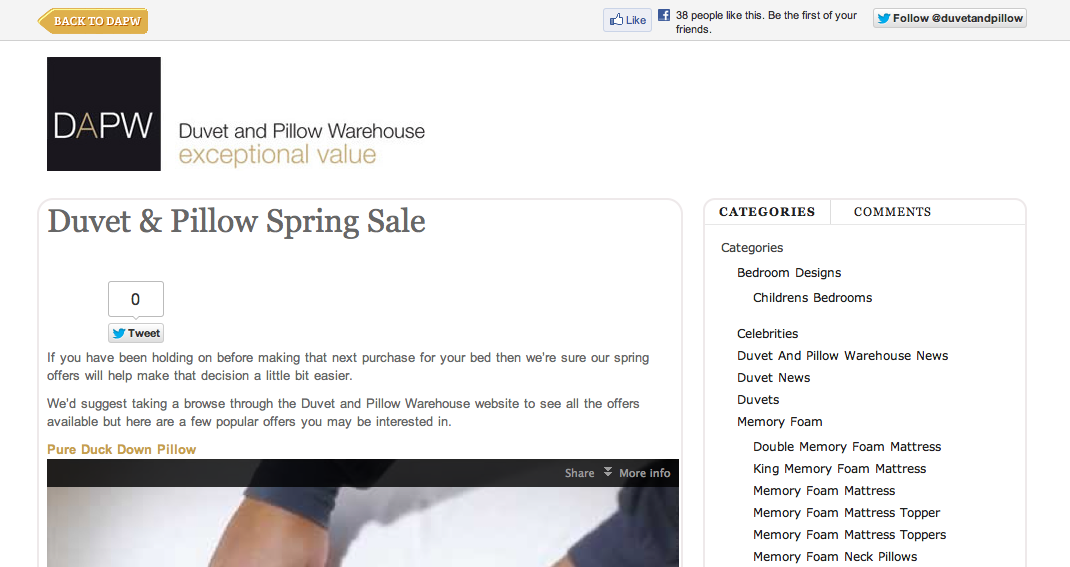The width and height of the screenshot is (1070, 567).
Task: Click the DAPW square logo
Action: point(104,114)
